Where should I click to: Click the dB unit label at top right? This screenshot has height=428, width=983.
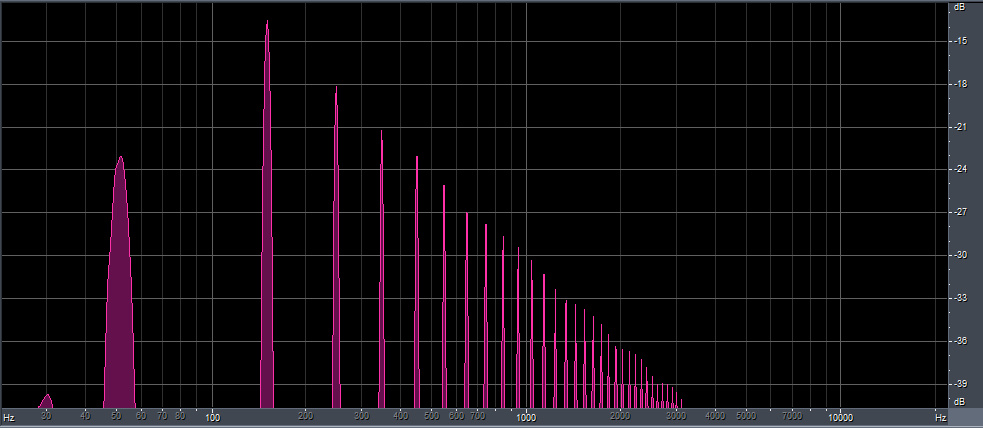pos(959,7)
